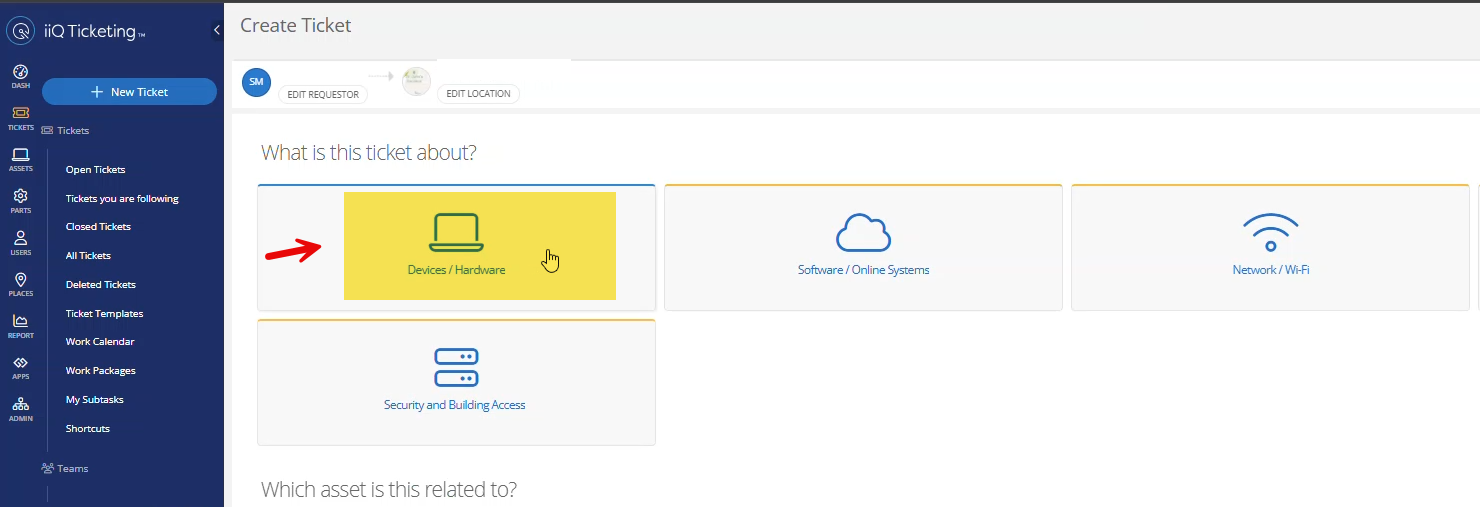Open Ticket Templates in the sidebar

[104, 314]
